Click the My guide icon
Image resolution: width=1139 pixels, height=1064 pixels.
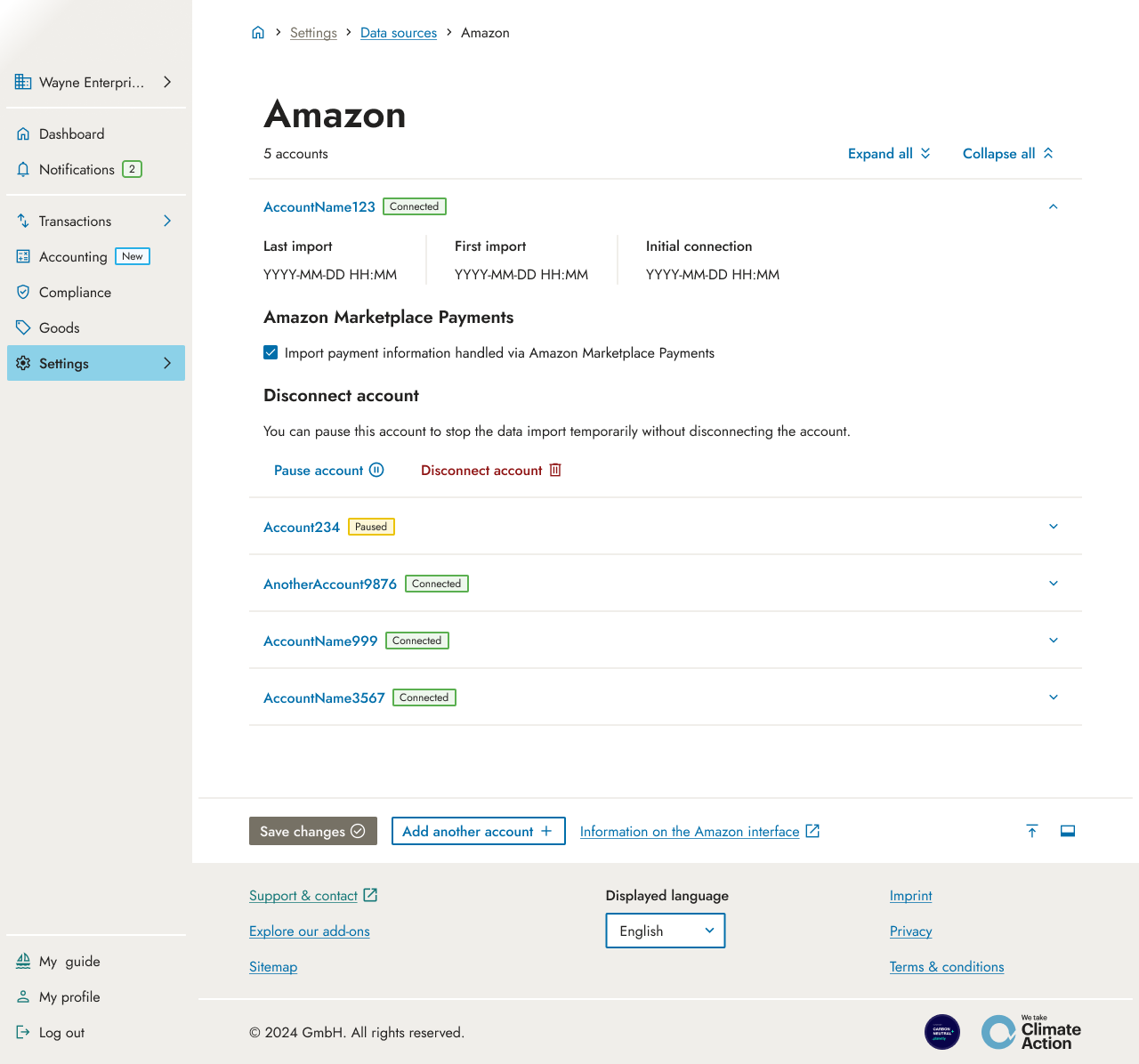23,961
